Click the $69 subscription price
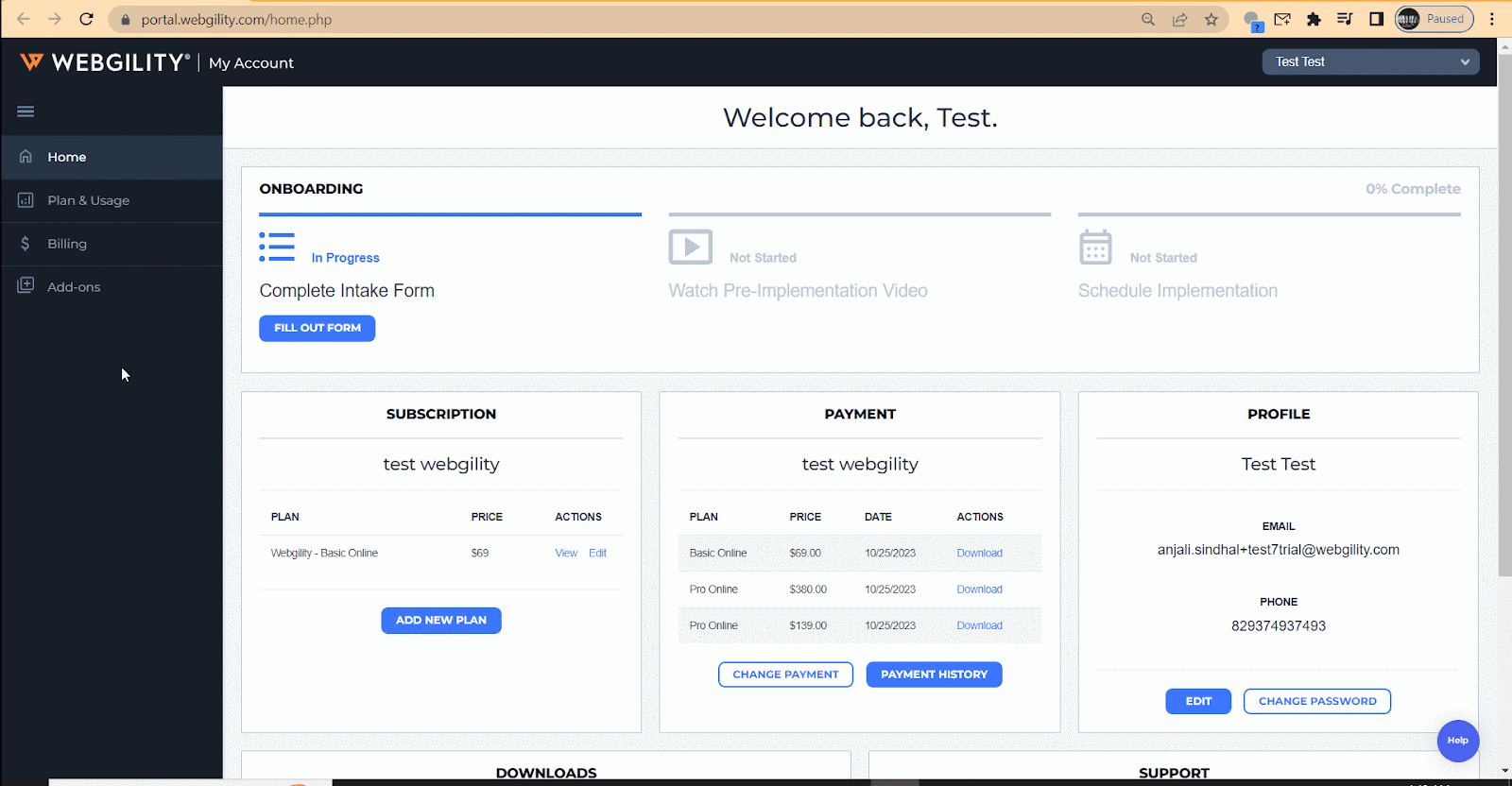The image size is (1512, 786). point(480,554)
